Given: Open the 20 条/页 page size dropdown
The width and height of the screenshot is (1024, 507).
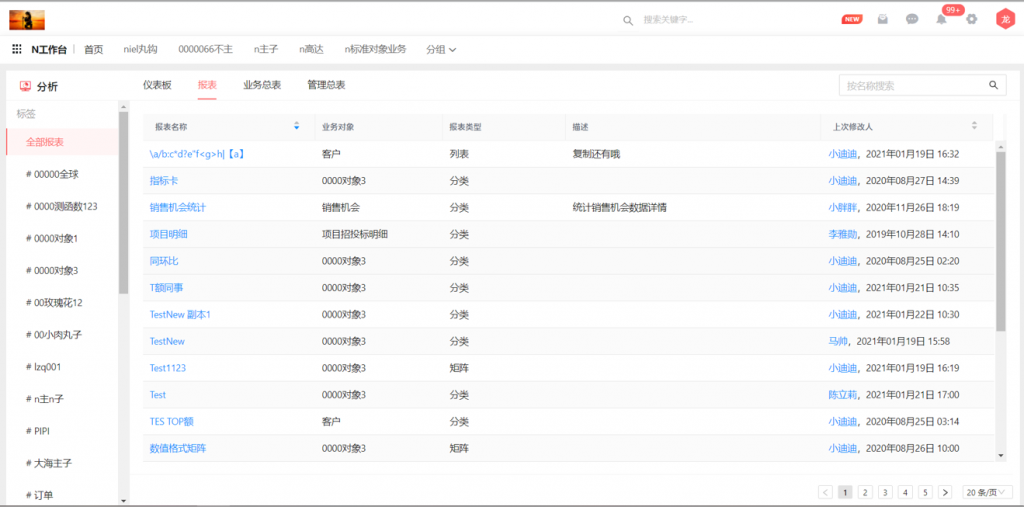Looking at the screenshot, I should pyautogui.click(x=987, y=492).
